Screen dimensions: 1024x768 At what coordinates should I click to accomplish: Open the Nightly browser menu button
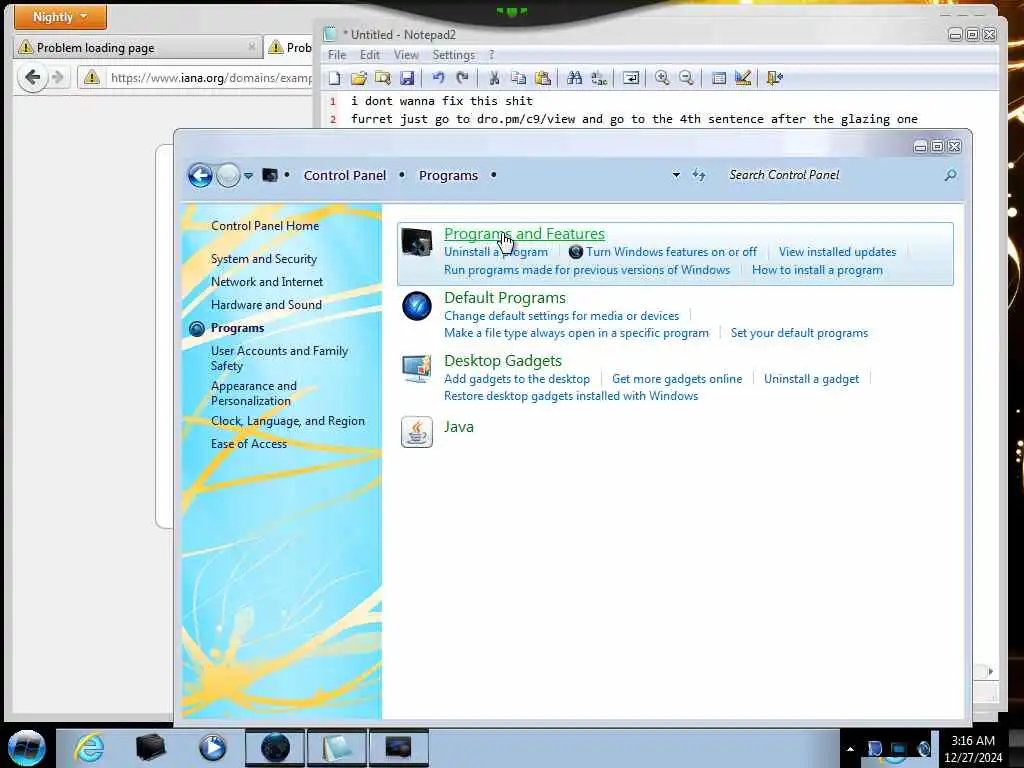(x=60, y=17)
